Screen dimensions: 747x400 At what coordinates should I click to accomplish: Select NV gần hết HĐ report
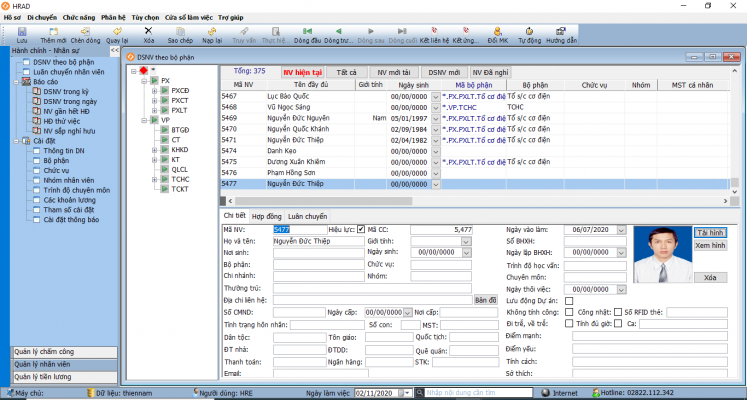(66, 111)
